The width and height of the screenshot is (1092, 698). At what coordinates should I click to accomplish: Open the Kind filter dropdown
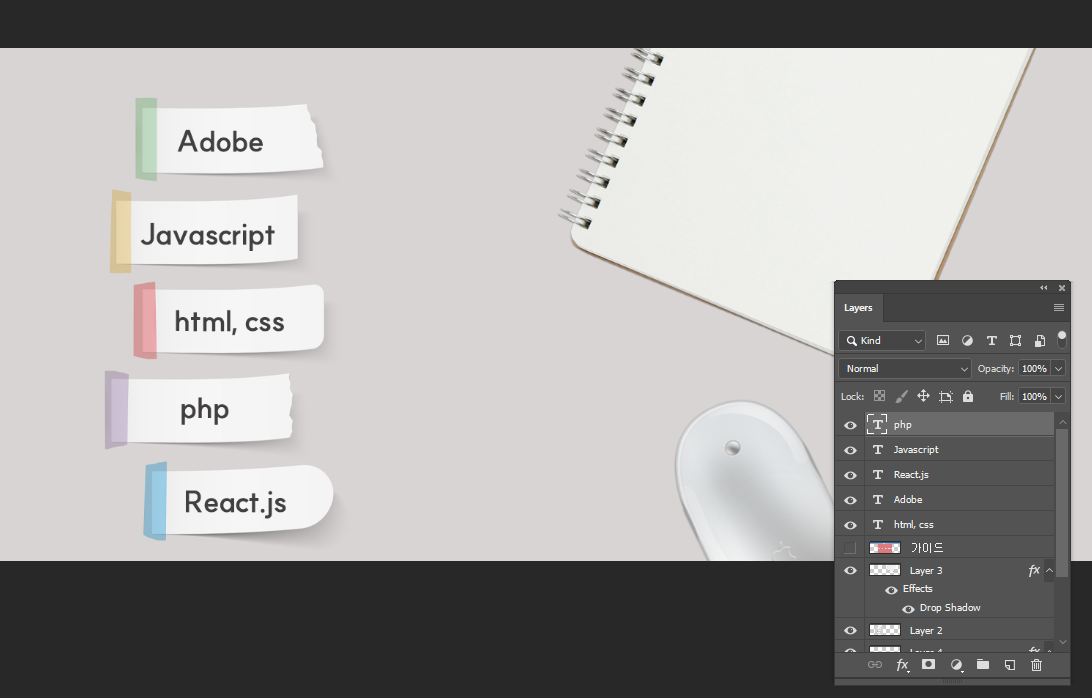click(882, 341)
